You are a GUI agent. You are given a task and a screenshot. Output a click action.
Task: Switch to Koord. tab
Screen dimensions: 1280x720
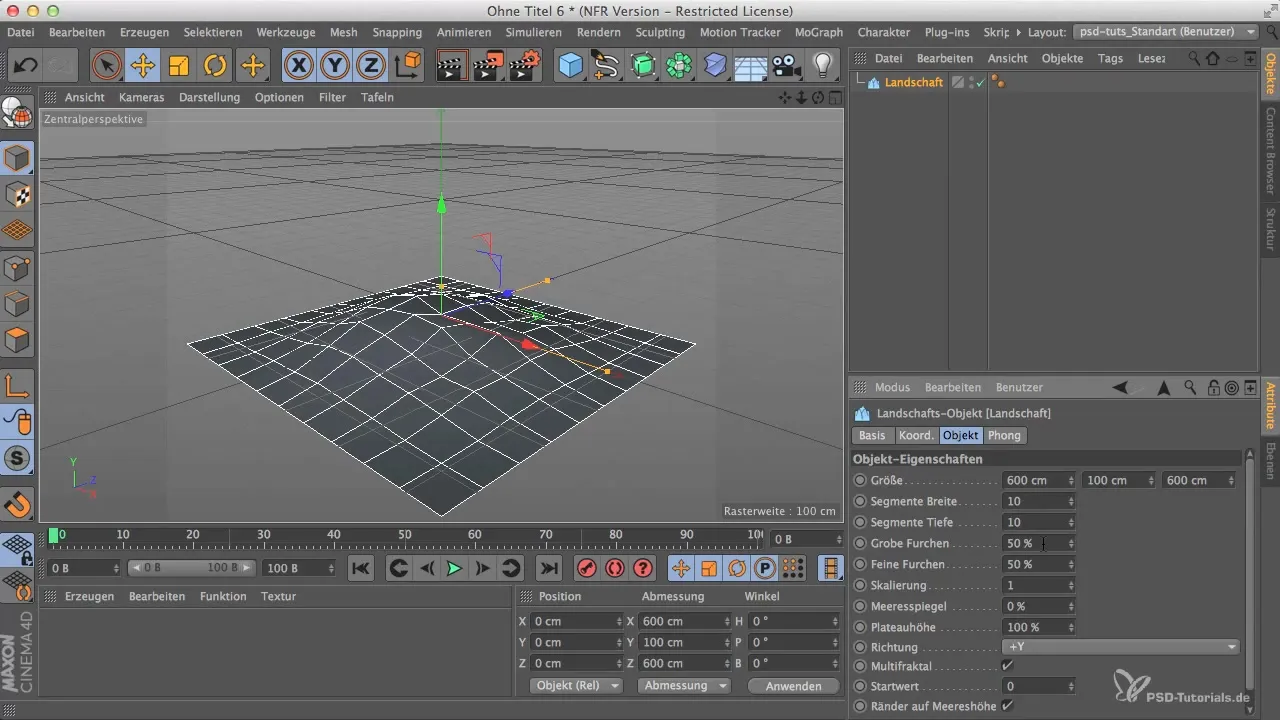pos(916,435)
